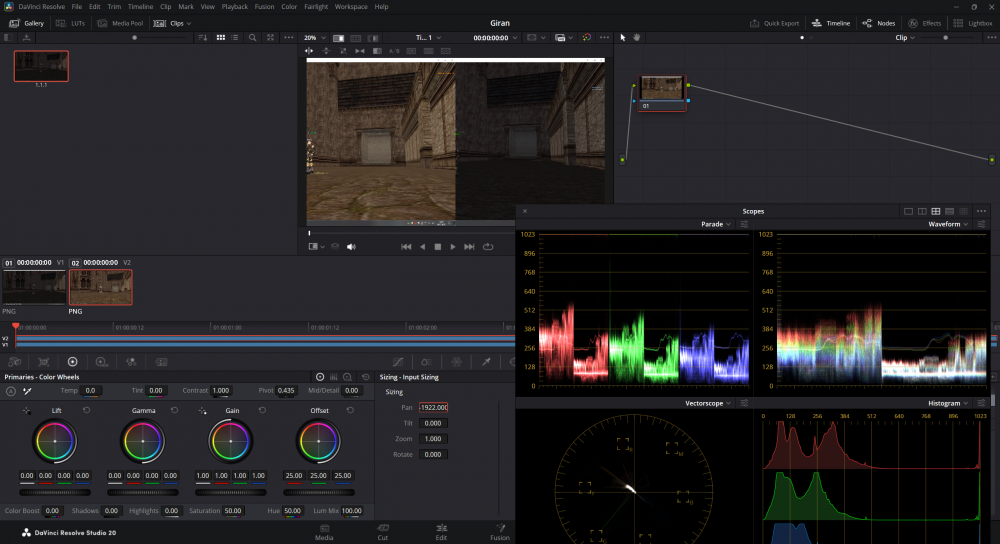Toggle the Timeline panel button
The width and height of the screenshot is (1000, 544).
click(x=831, y=23)
